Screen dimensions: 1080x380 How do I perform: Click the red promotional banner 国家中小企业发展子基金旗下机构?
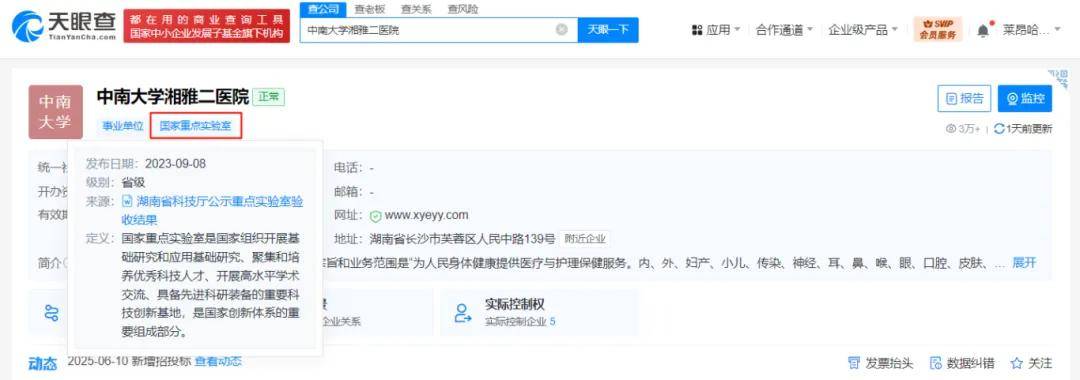pyautogui.click(x=207, y=26)
